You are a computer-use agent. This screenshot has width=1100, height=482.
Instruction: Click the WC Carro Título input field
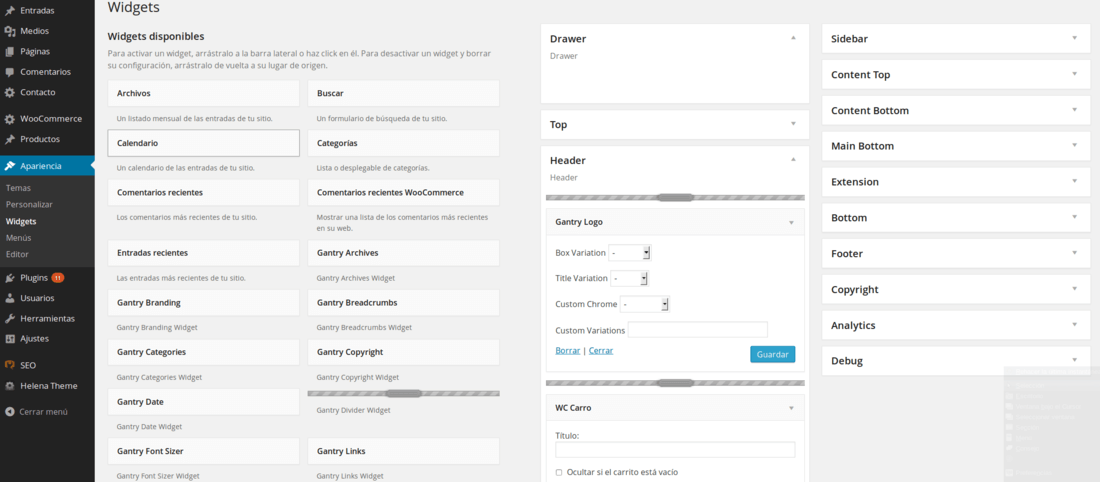(x=675, y=450)
